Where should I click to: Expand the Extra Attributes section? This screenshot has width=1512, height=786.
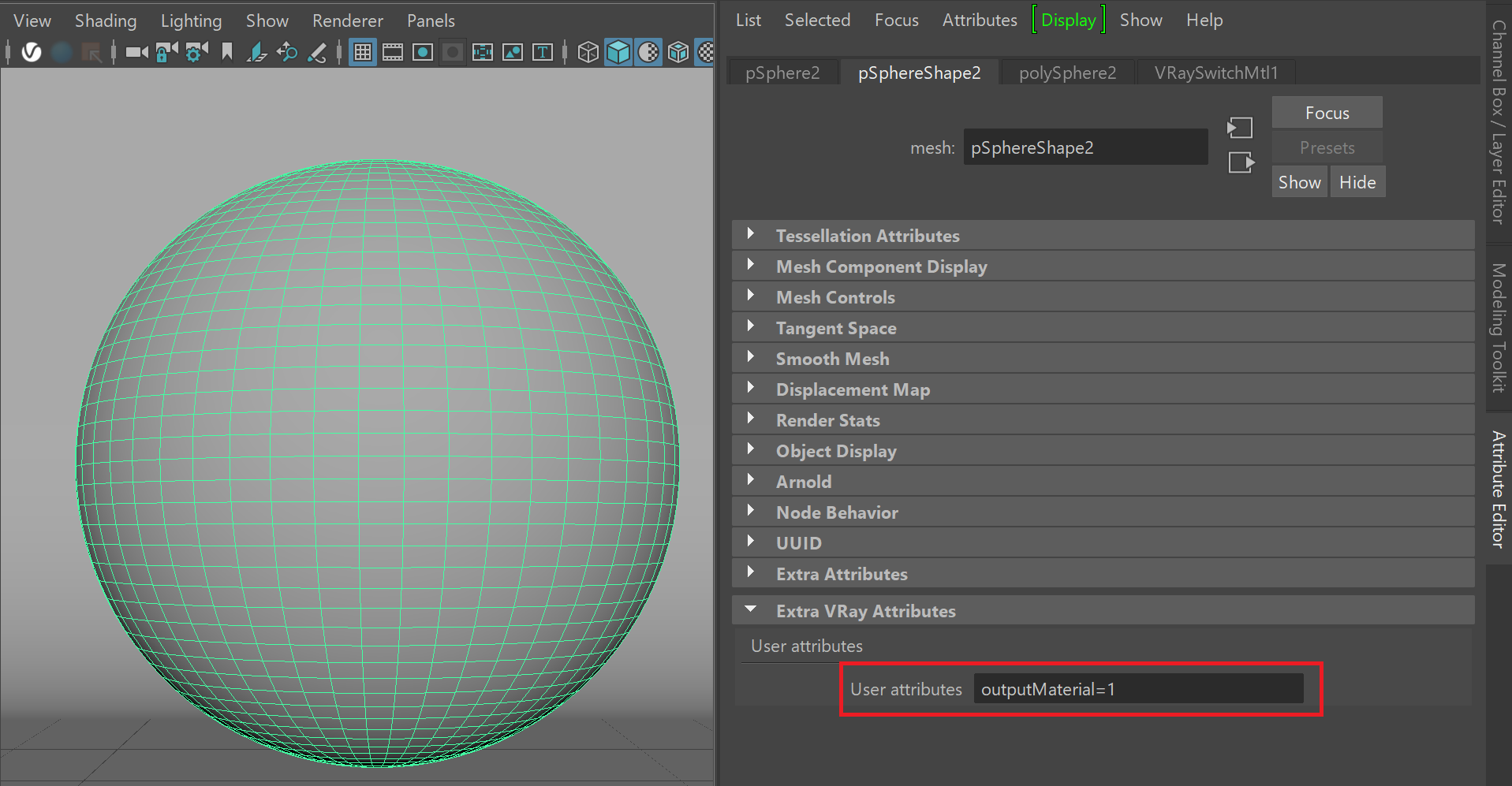point(1103,574)
